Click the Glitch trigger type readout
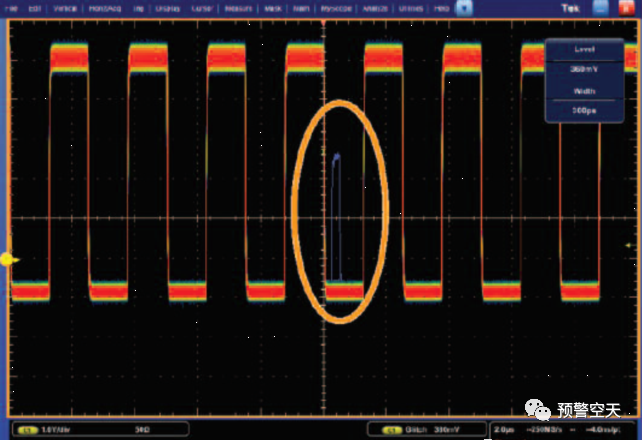The width and height of the screenshot is (642, 440). [416, 430]
